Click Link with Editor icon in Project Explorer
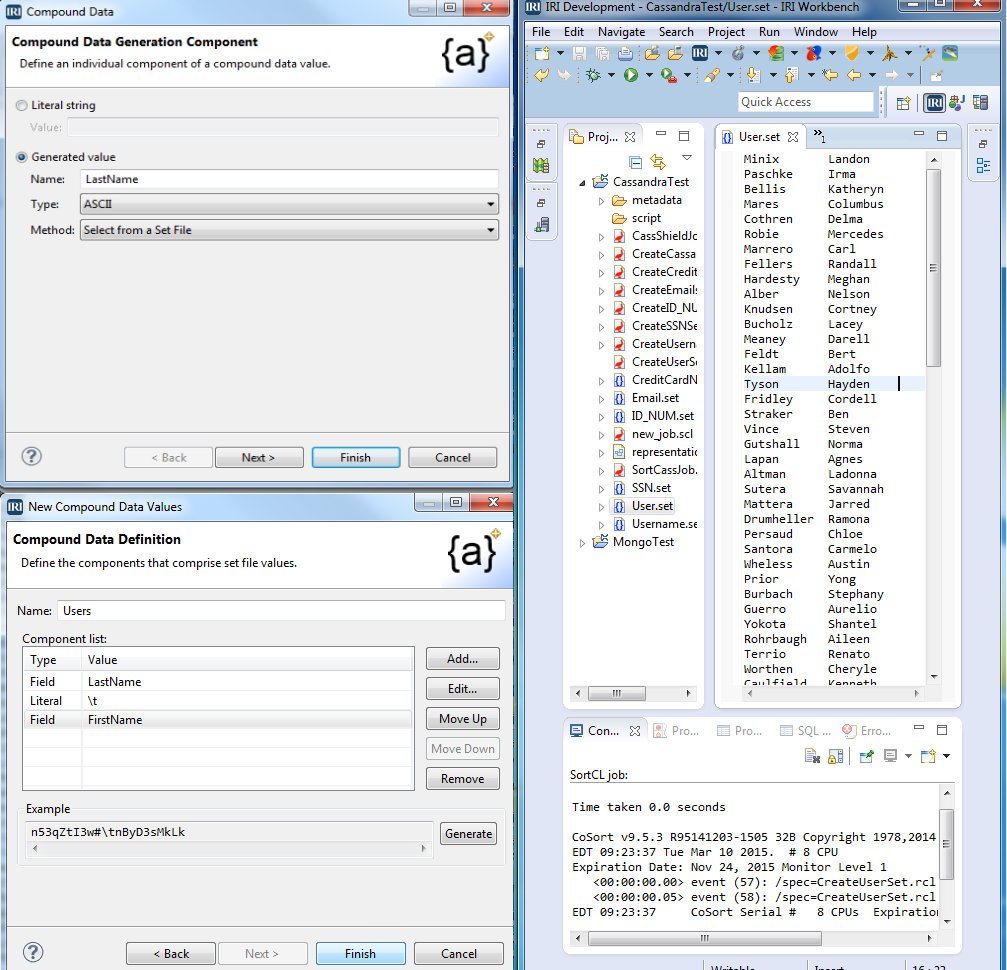 point(658,162)
